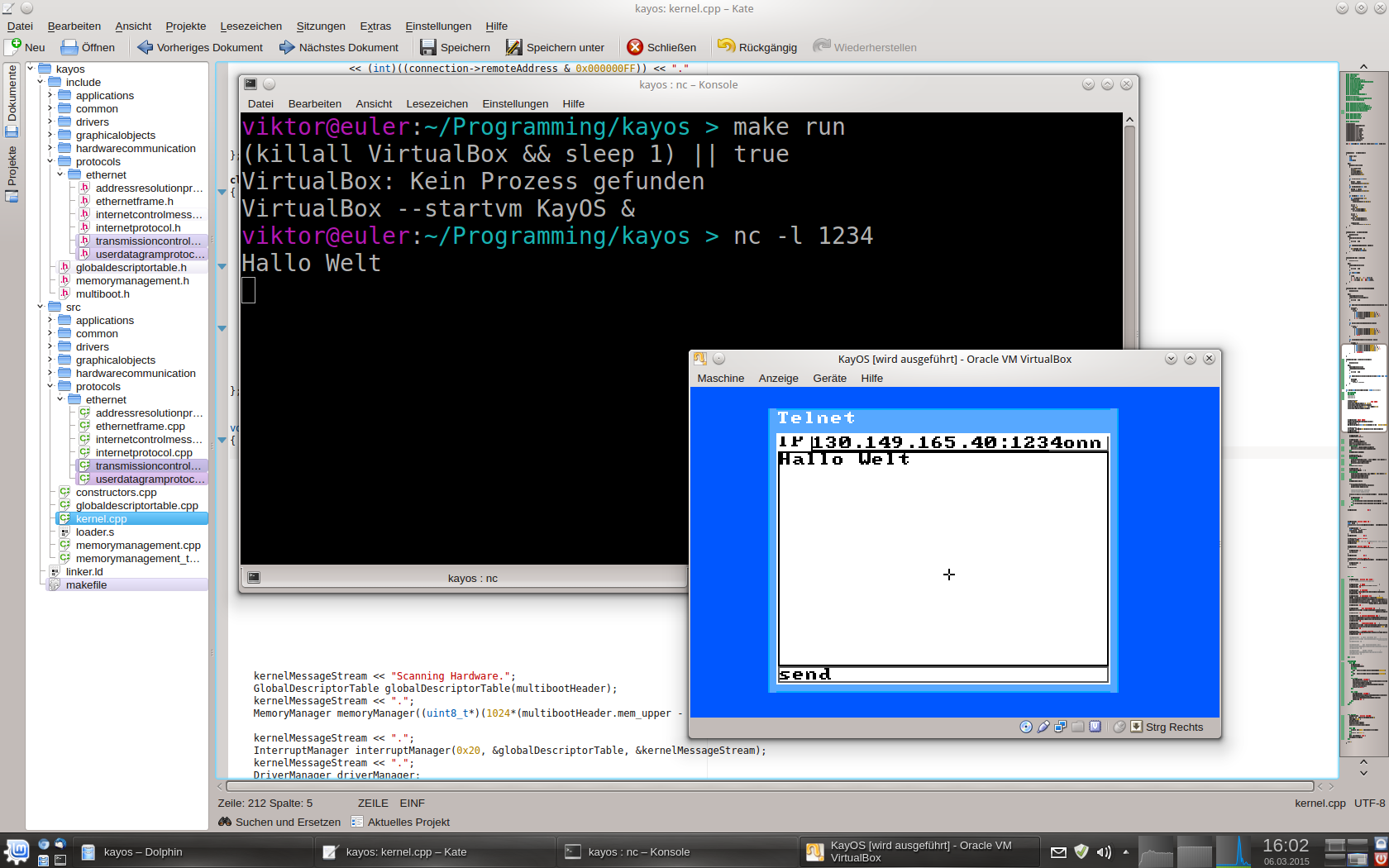The width and height of the screenshot is (1389, 868).
Task: Toggle the Suchen und Ersetzen panel
Action: [x=279, y=822]
